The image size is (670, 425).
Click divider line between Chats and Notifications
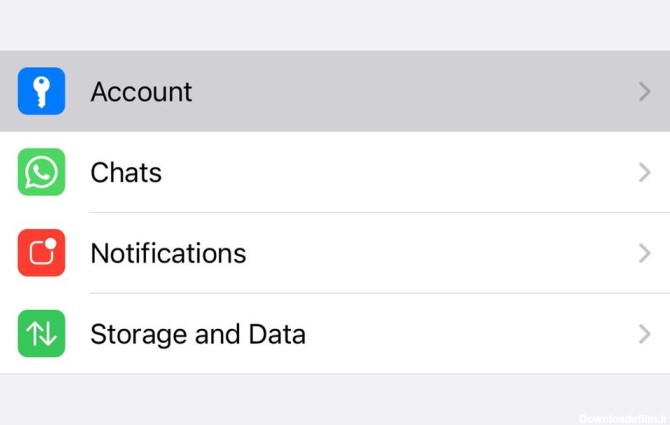click(378, 212)
